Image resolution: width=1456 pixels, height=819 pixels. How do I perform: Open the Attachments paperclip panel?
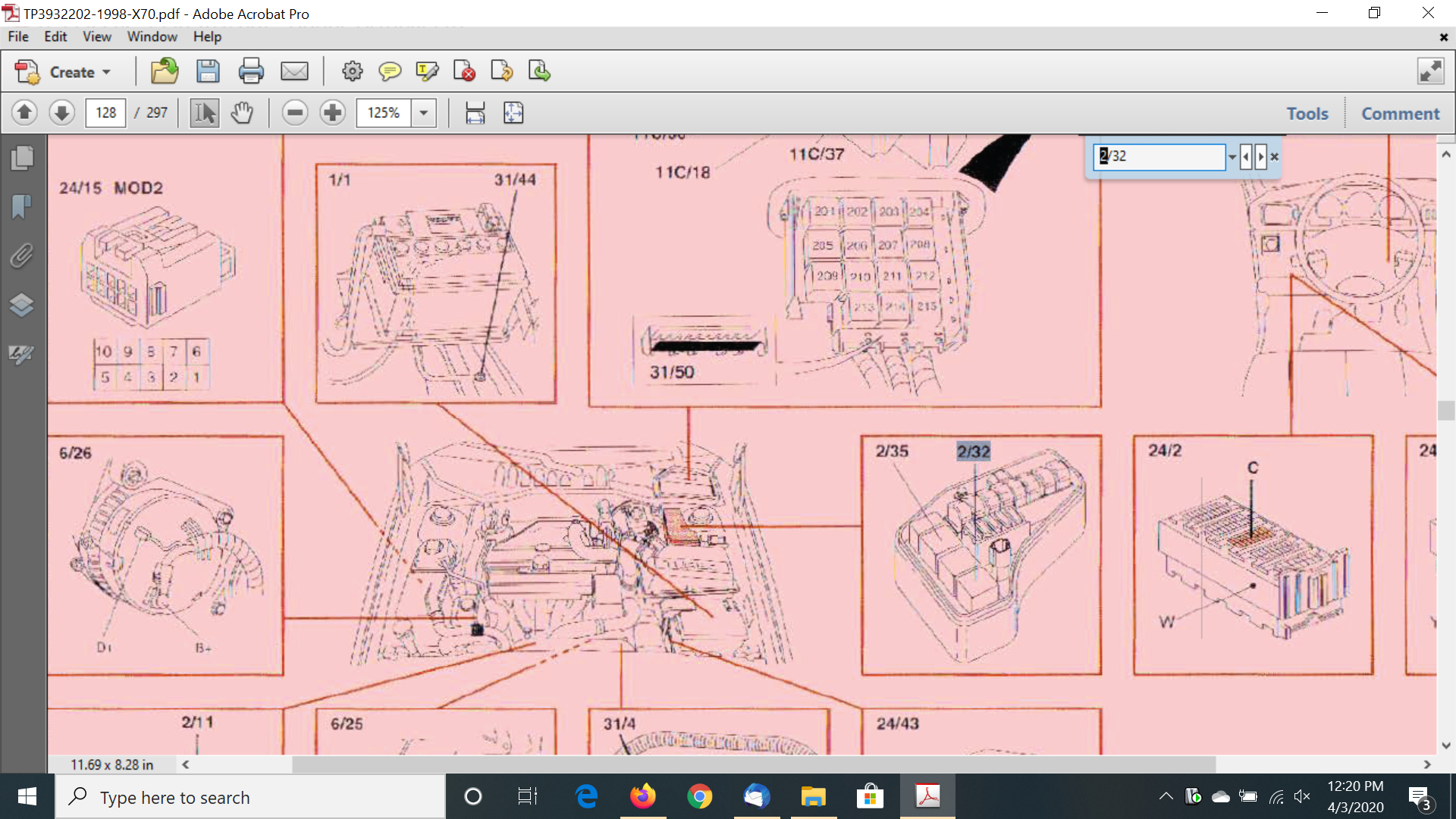21,256
